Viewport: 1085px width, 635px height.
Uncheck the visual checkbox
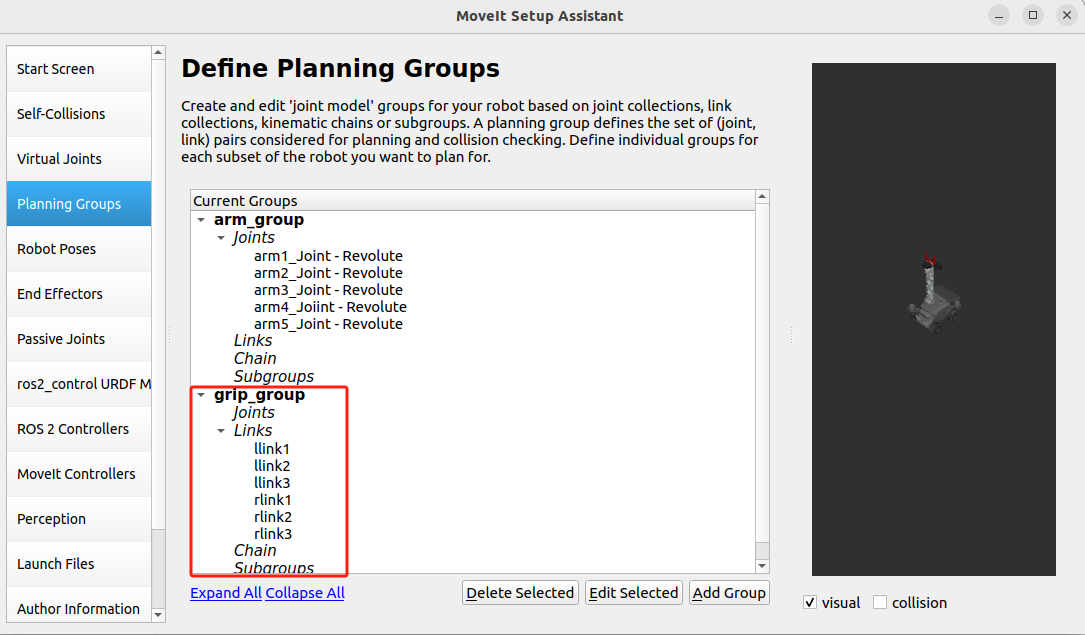(x=810, y=602)
